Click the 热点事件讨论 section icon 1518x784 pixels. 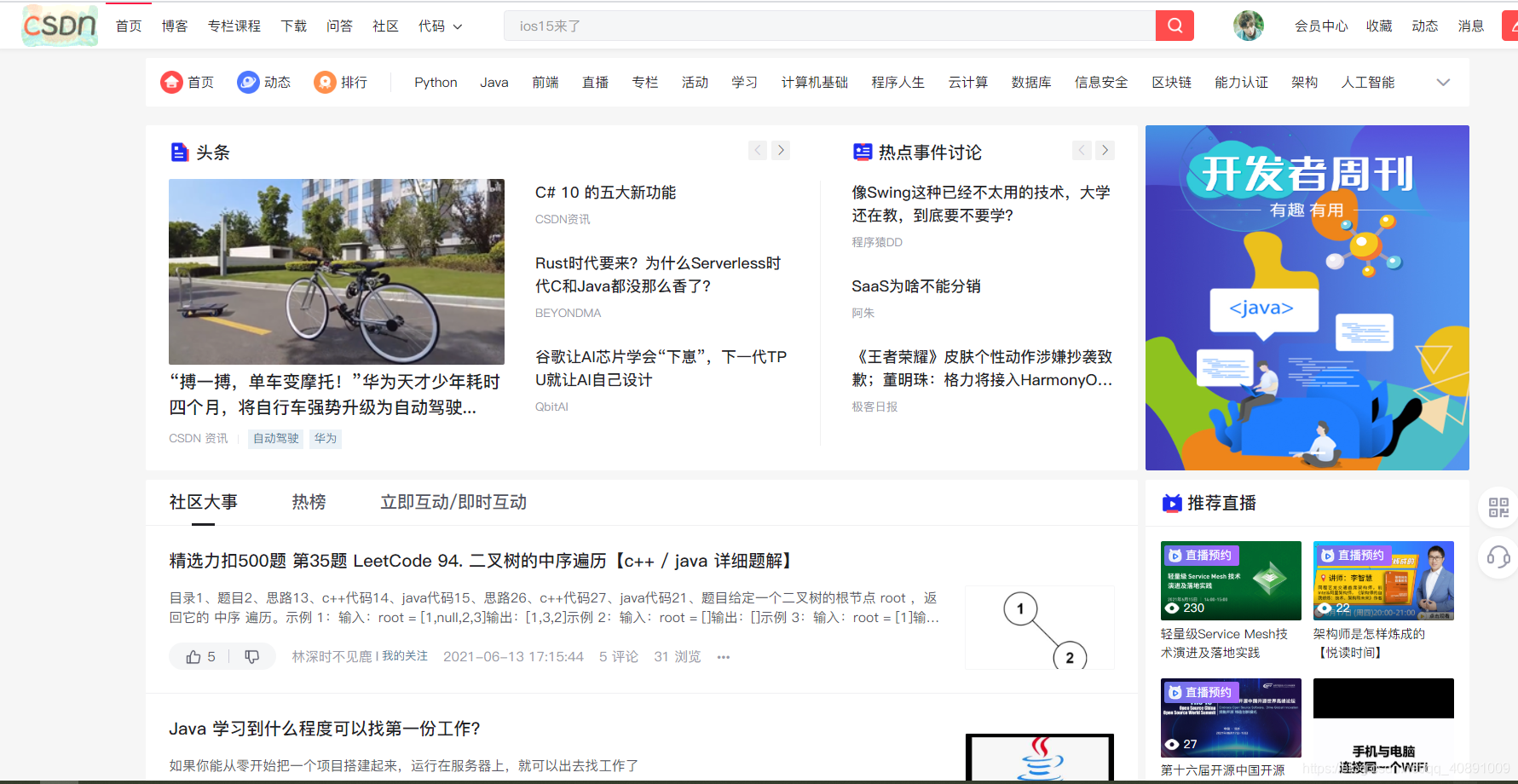[863, 153]
